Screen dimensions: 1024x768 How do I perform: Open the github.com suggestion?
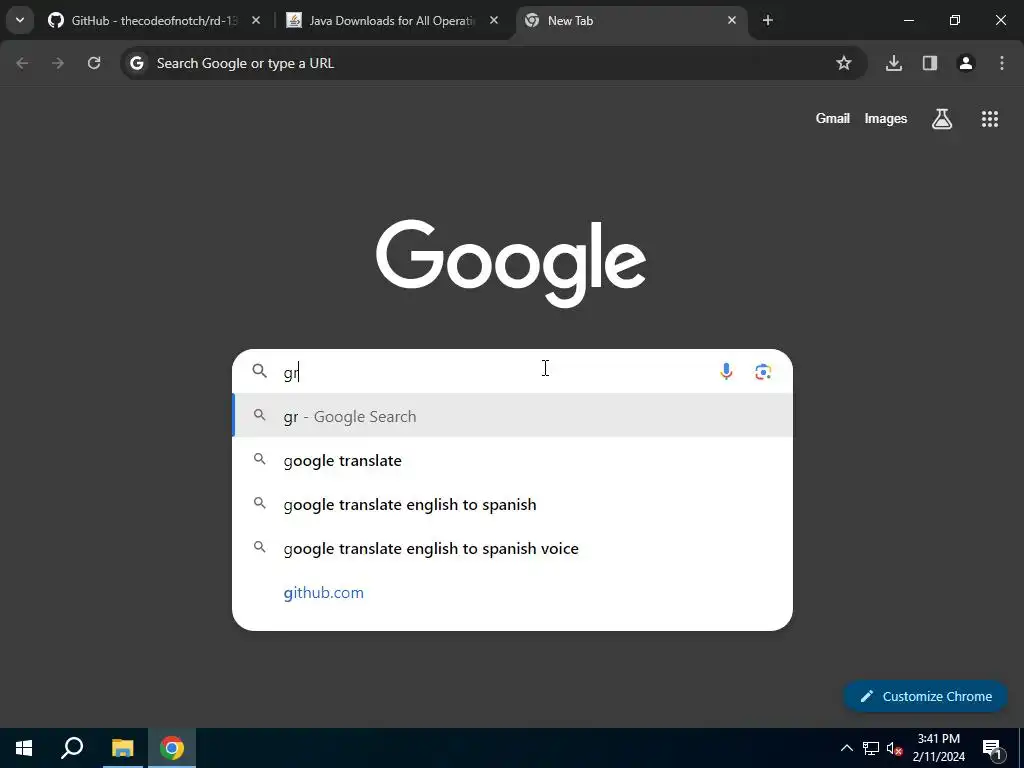click(513, 592)
